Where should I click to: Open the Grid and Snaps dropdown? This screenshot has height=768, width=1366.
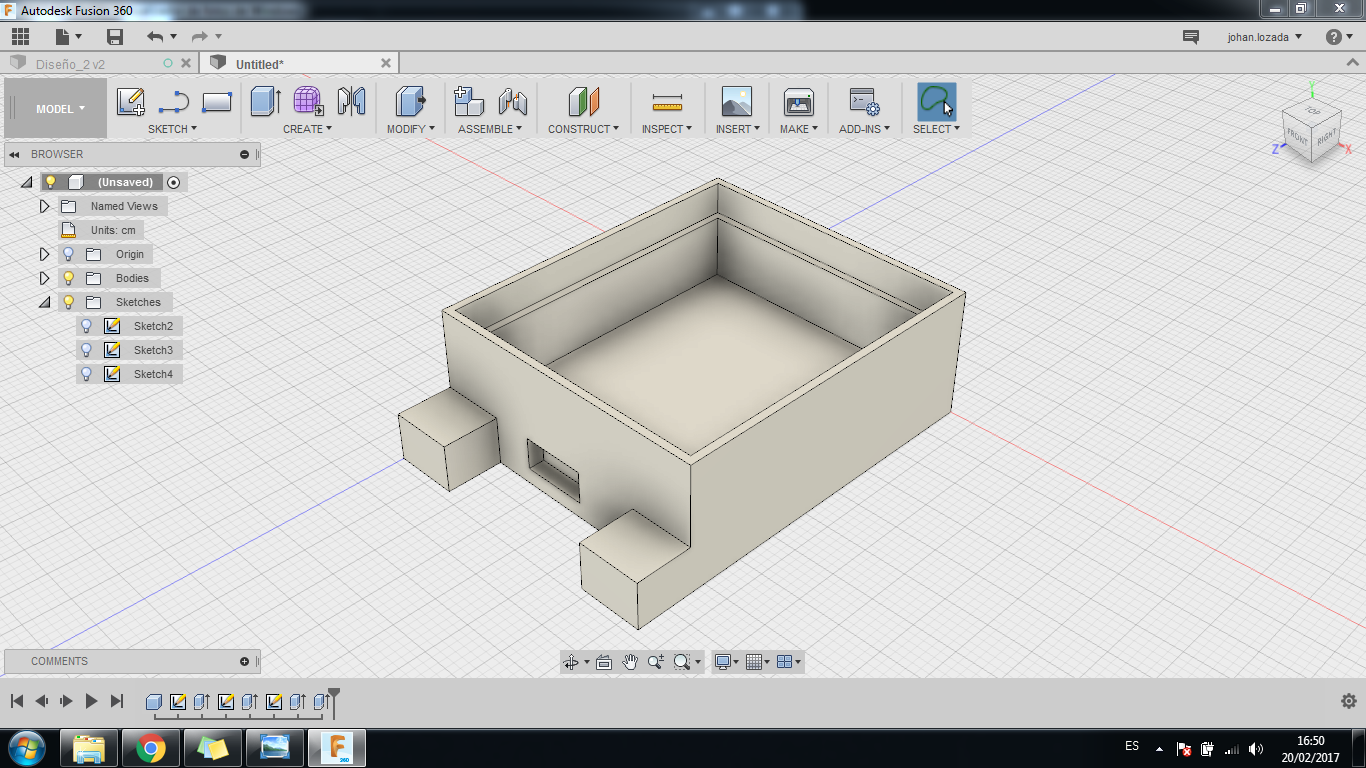[x=758, y=661]
